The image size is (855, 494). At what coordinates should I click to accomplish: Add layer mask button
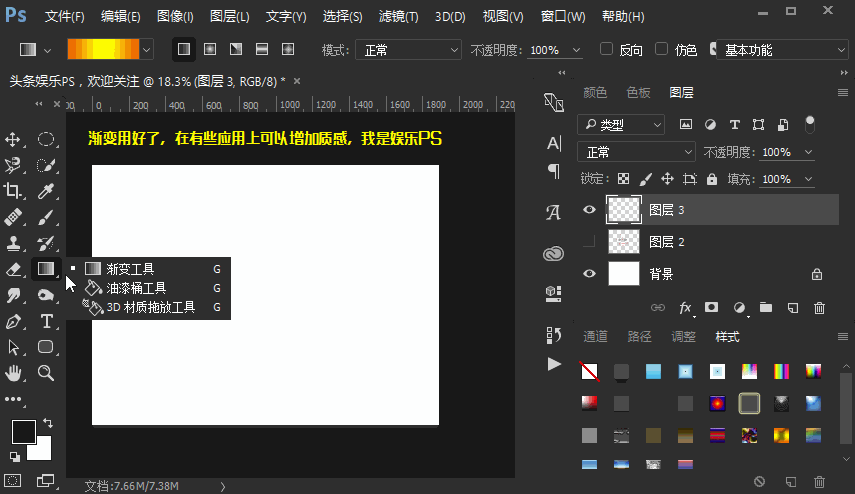coord(711,308)
